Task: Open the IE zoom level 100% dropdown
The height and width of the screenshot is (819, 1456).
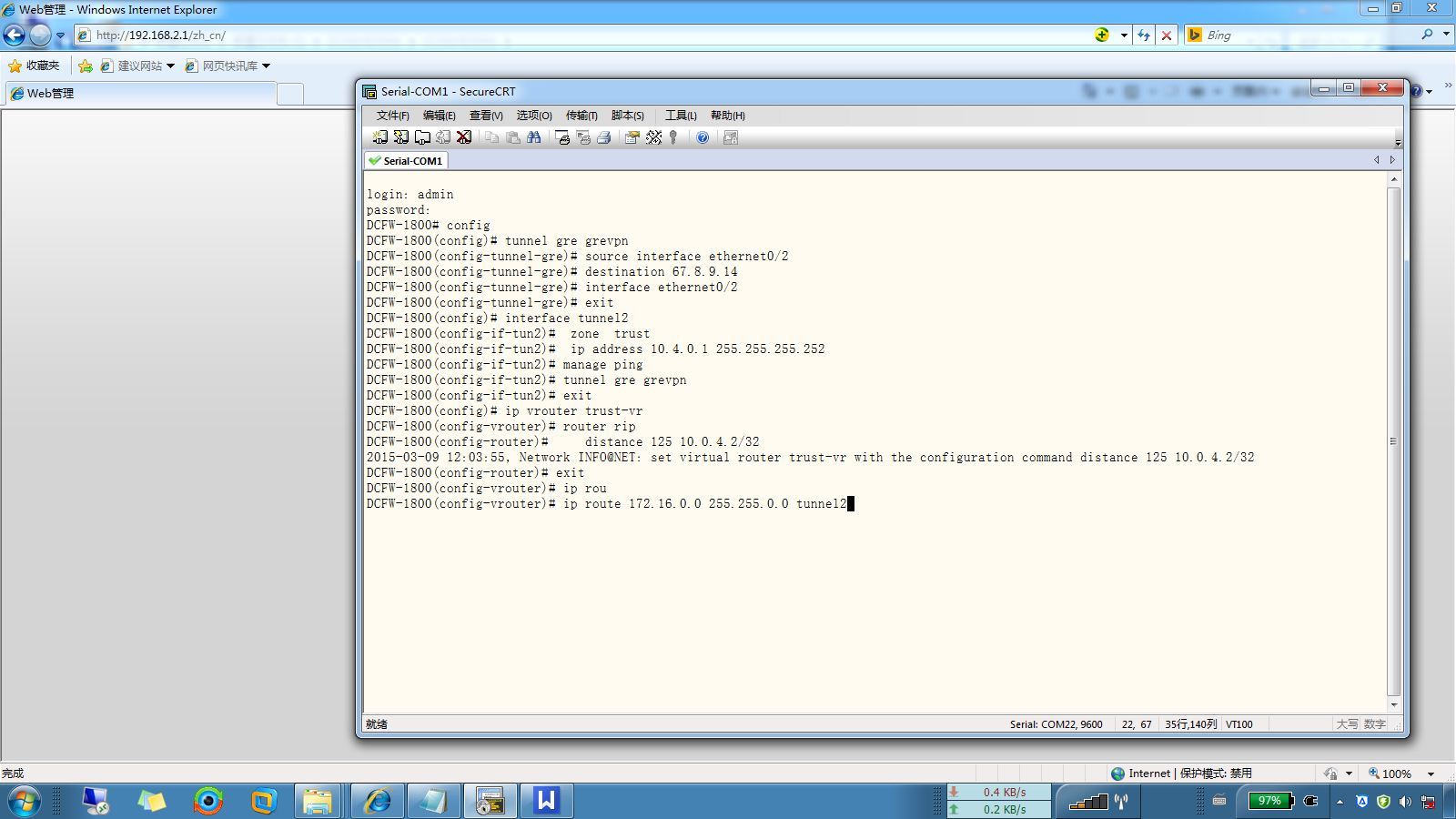Action: coord(1431,773)
